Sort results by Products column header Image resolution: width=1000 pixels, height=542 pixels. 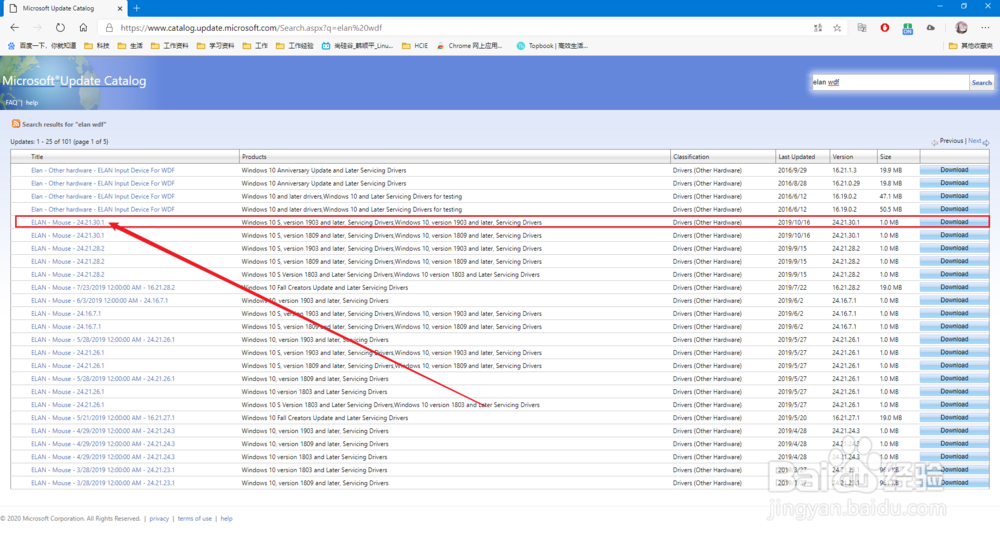[254, 156]
